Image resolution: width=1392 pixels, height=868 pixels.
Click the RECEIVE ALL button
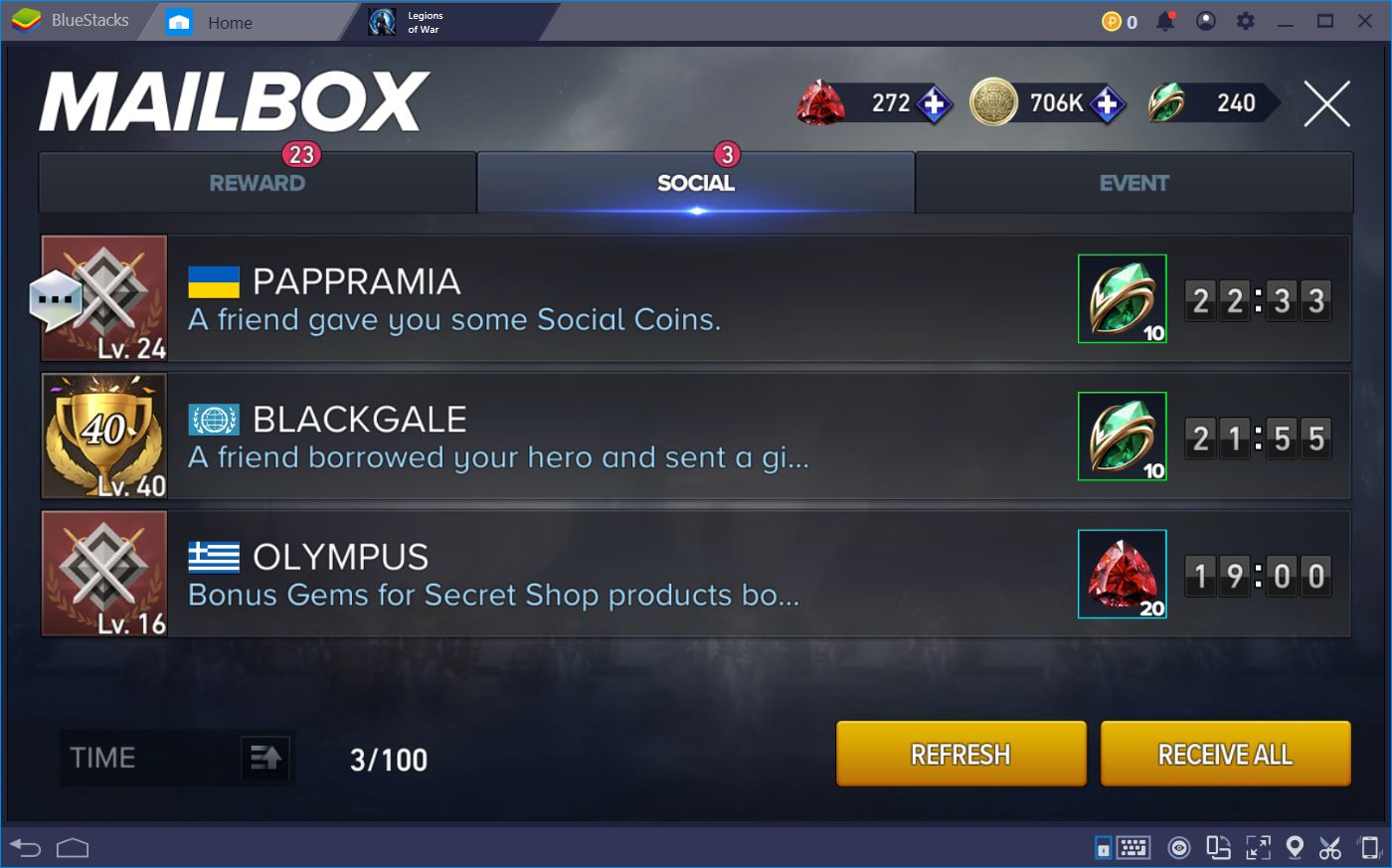(1225, 754)
